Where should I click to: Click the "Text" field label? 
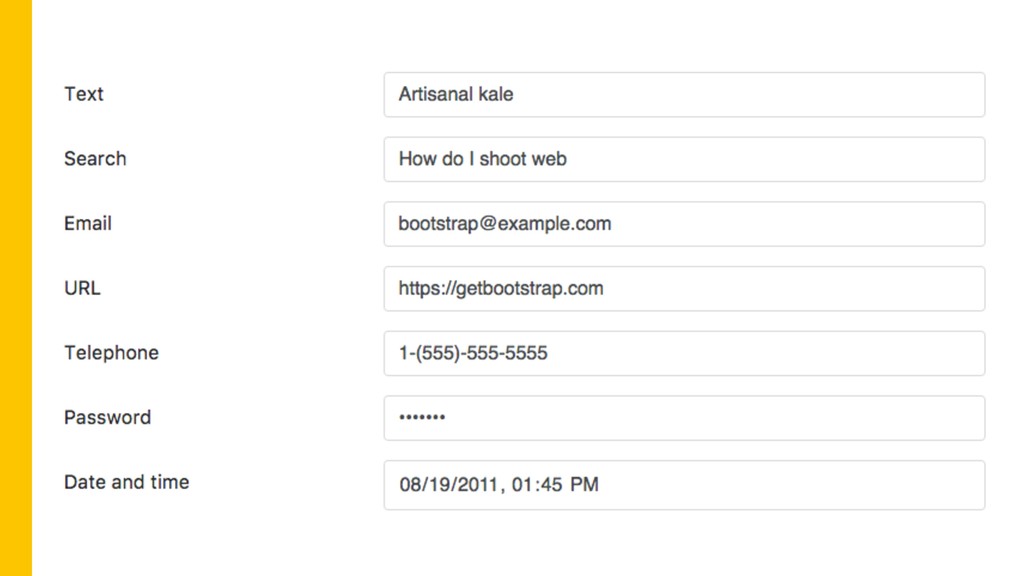(84, 94)
